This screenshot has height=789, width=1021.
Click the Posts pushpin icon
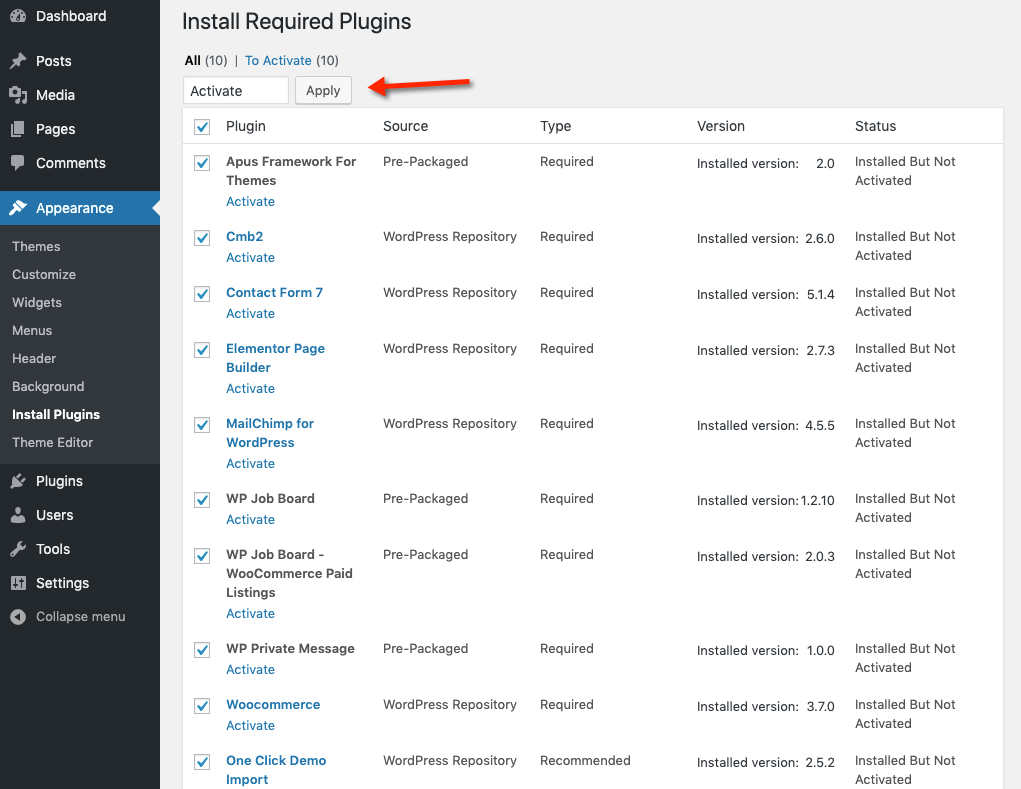(x=18, y=61)
